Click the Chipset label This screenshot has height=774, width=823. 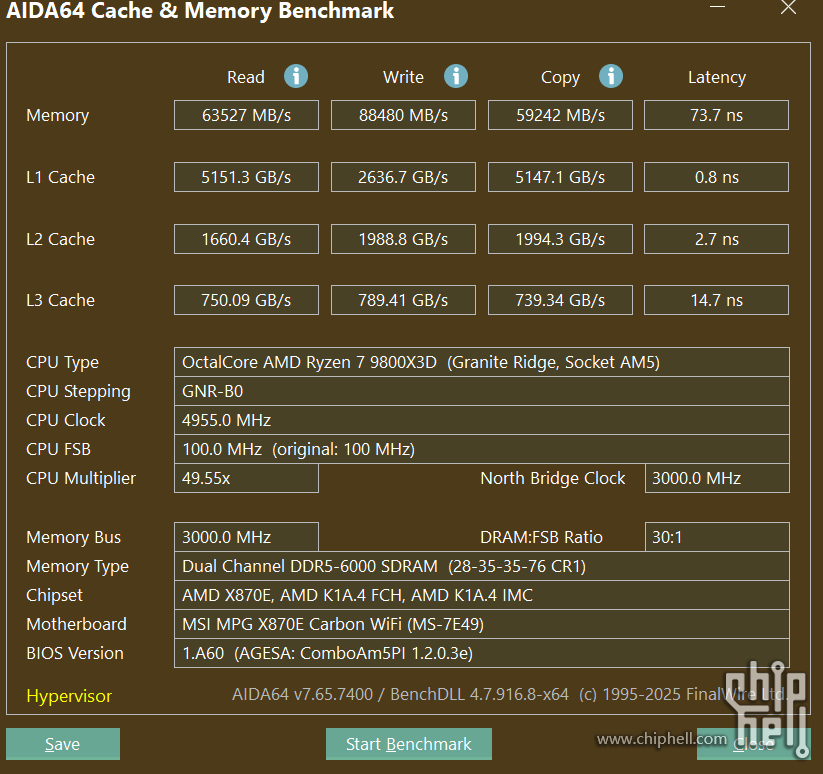click(x=54, y=595)
